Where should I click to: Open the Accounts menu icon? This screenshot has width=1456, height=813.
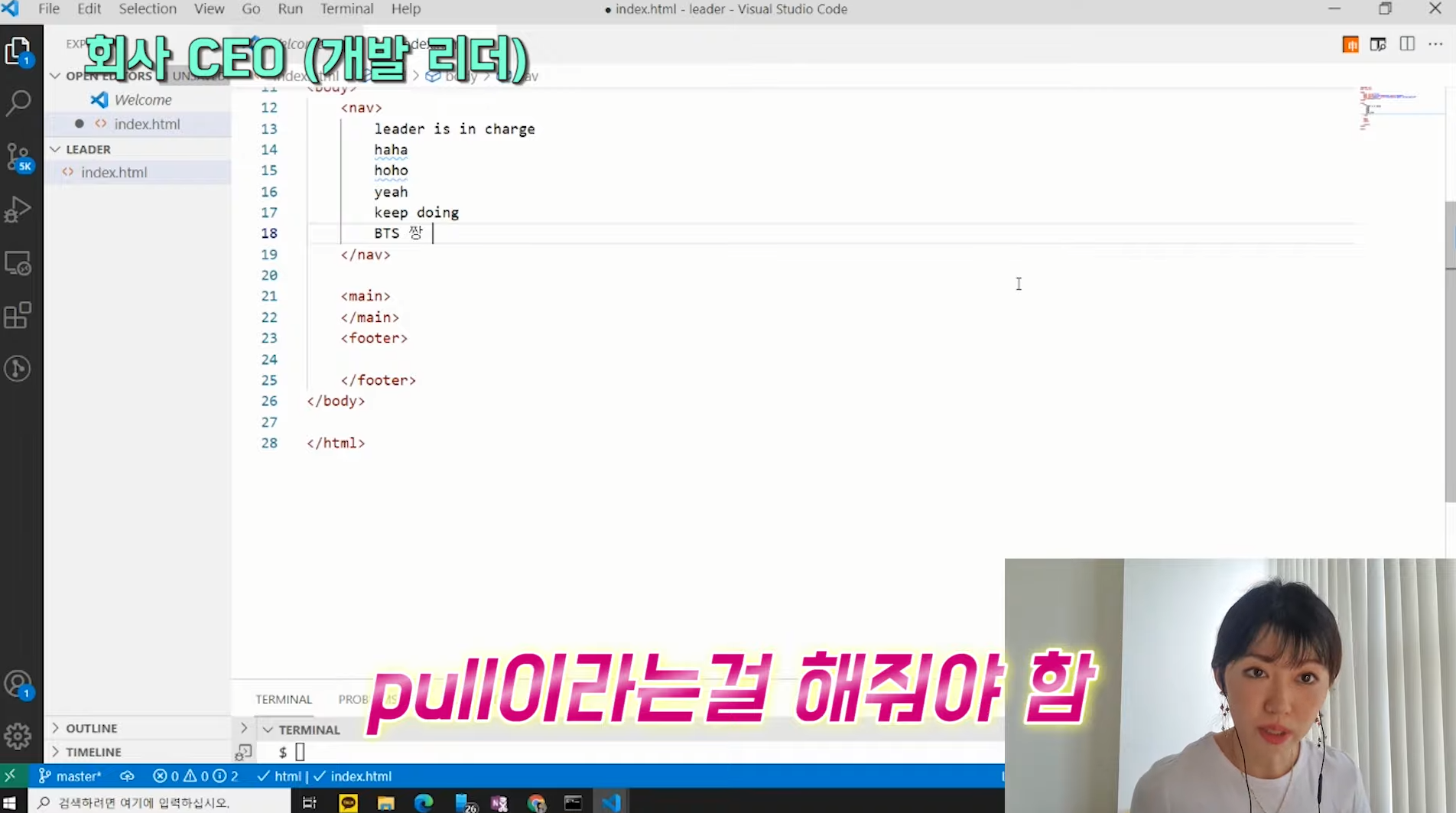pyautogui.click(x=18, y=684)
